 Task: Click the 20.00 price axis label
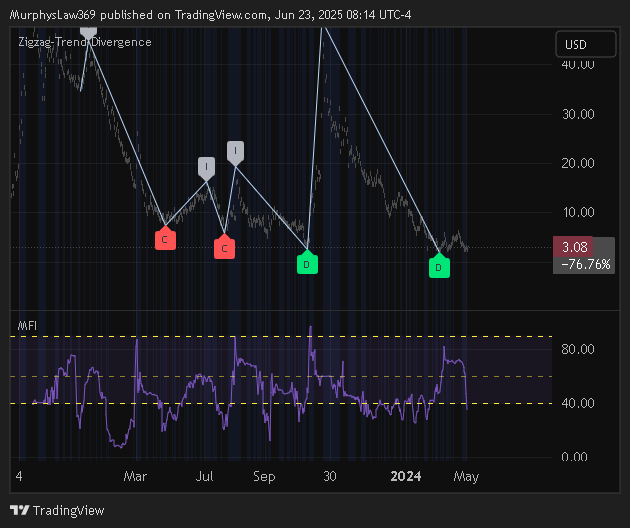click(x=578, y=163)
